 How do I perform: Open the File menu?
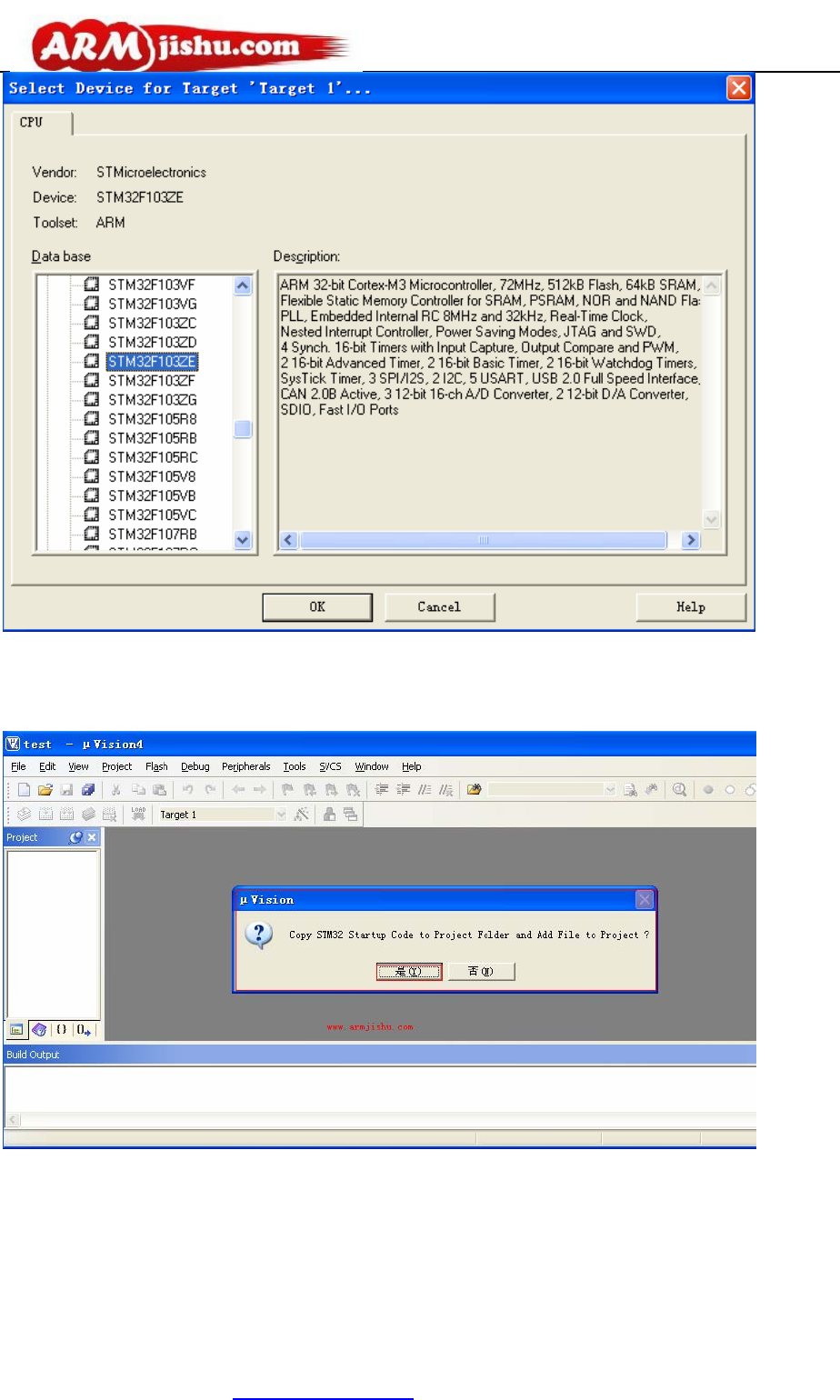(x=18, y=766)
